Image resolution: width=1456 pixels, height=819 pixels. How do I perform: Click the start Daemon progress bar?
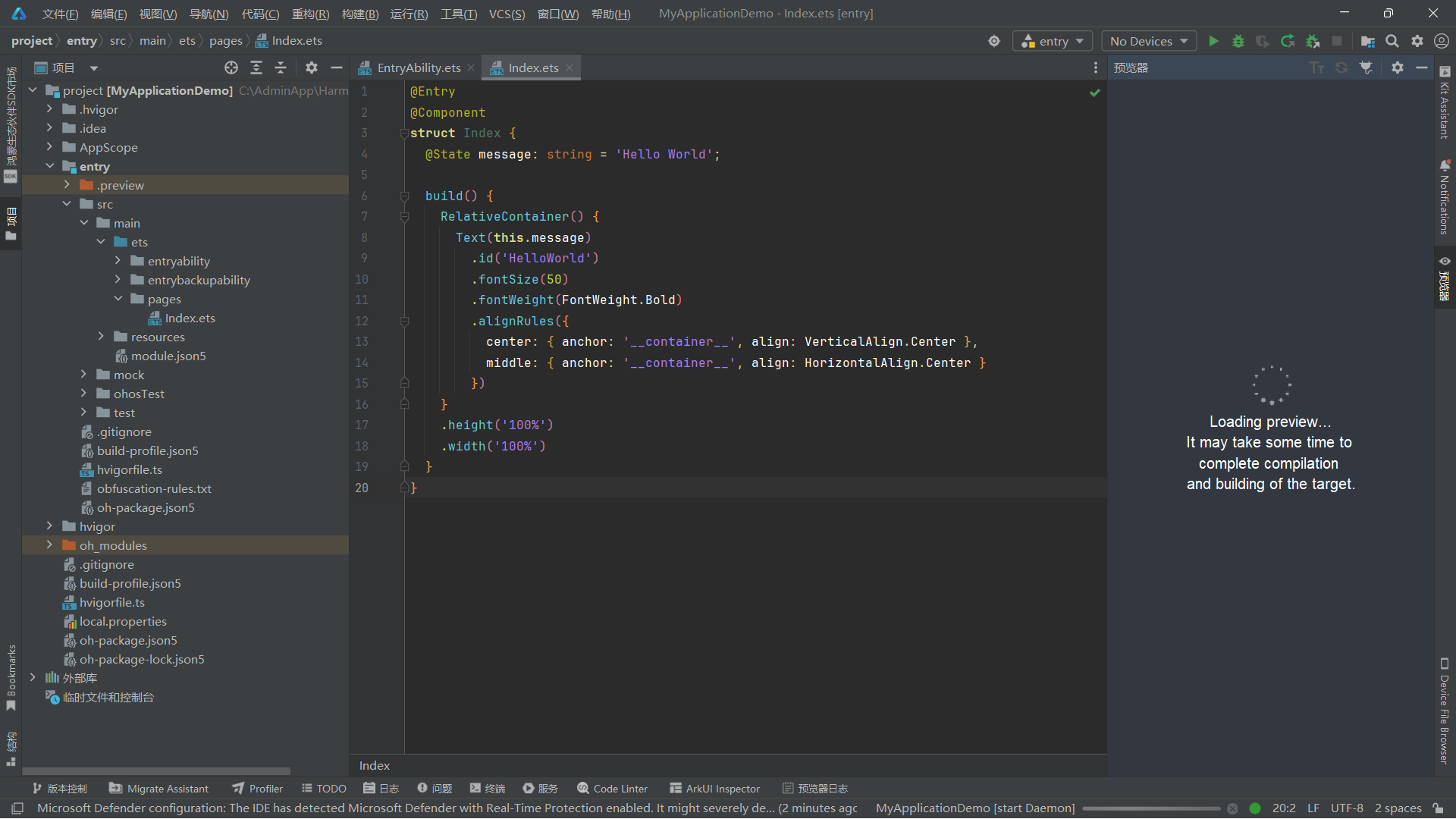coord(1151,808)
